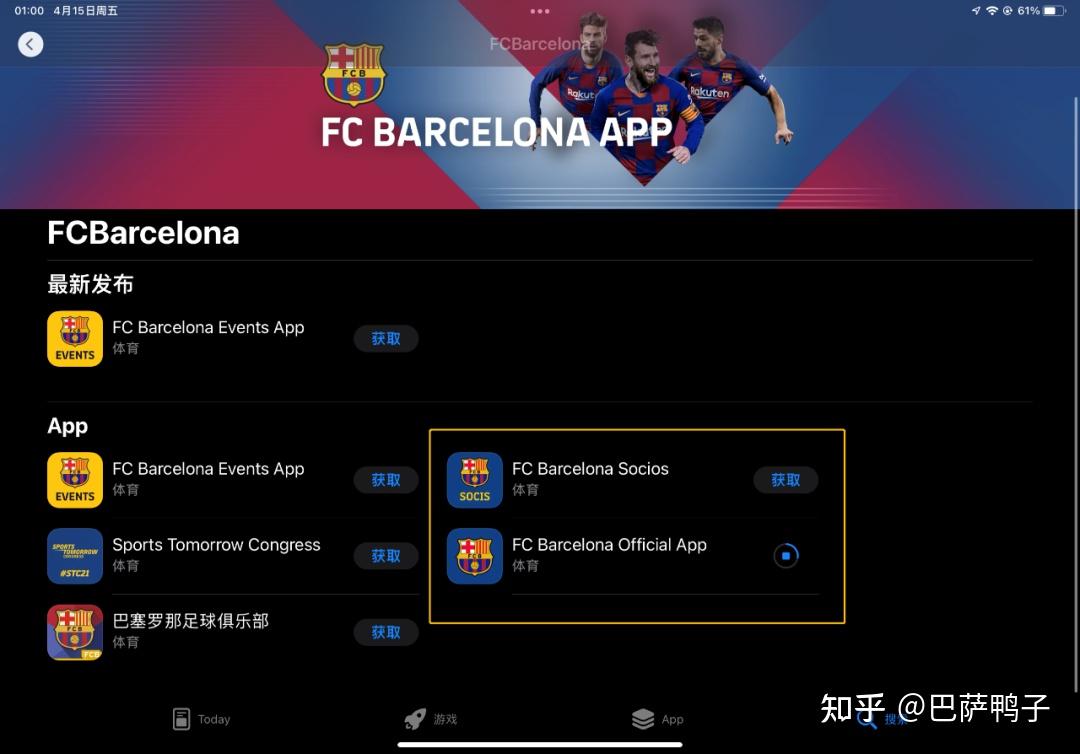Open the search tab magnifier icon
Image resolution: width=1080 pixels, height=754 pixels.
coord(867,720)
